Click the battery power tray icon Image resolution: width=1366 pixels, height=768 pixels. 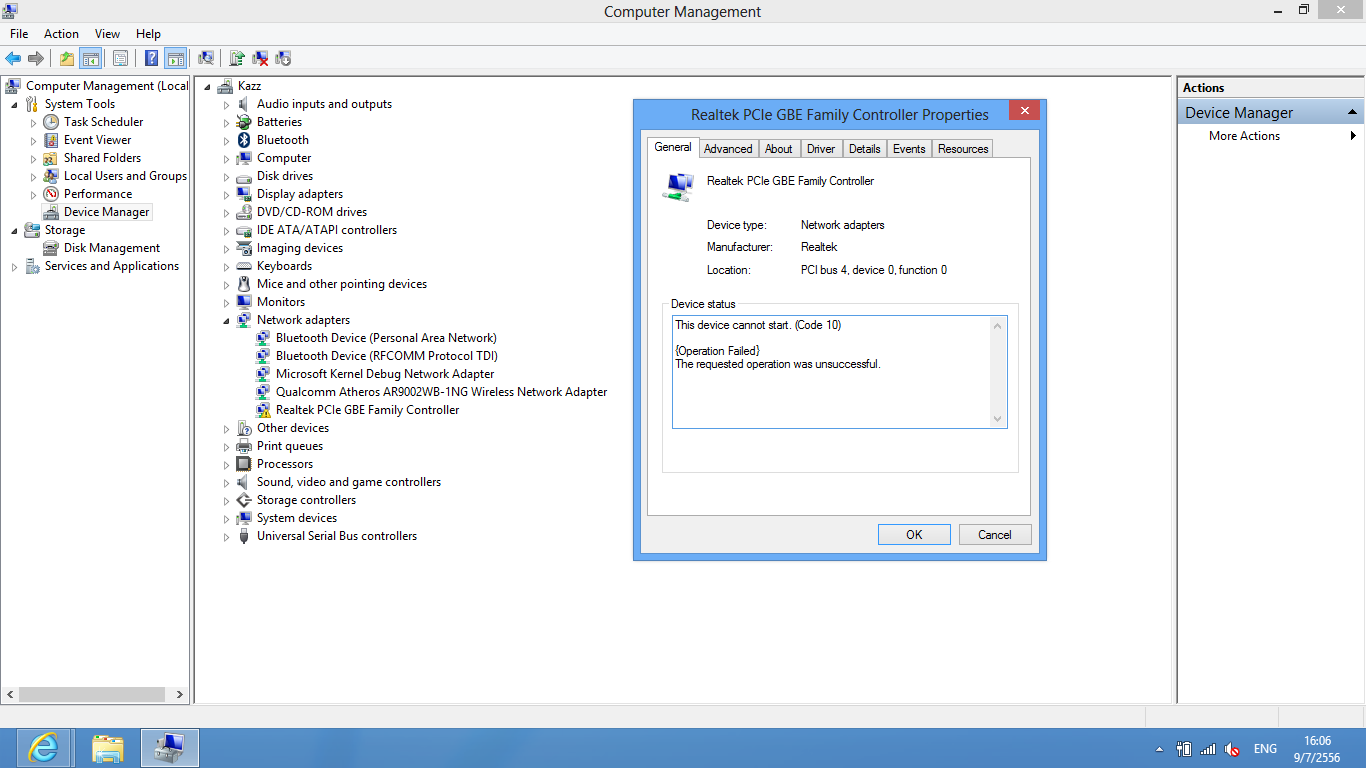click(x=1184, y=749)
